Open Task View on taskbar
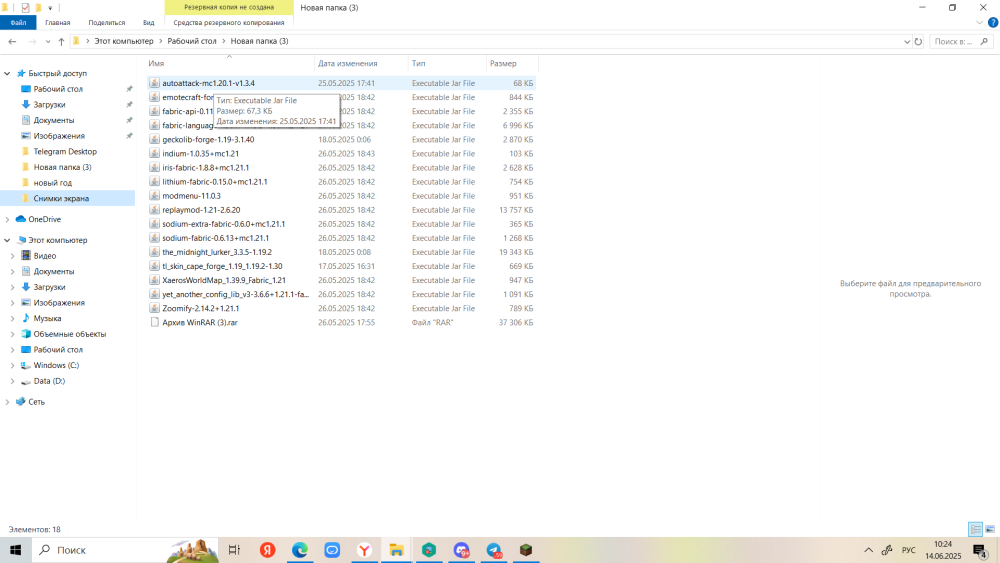This screenshot has width=1000, height=563. (234, 550)
